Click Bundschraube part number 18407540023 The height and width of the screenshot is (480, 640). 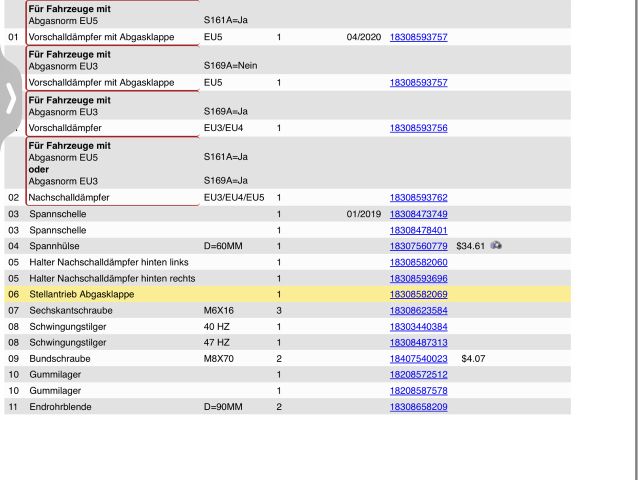418,358
